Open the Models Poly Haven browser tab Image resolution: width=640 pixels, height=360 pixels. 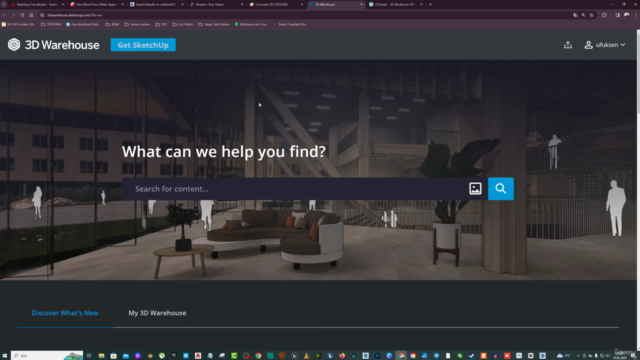point(215,4)
